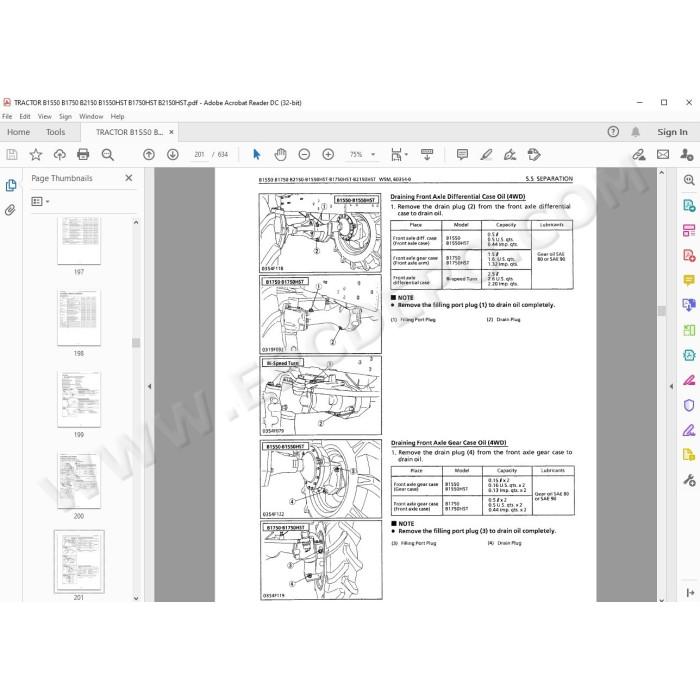This screenshot has width=700, height=700.
Task: Click the page number field 201
Action: point(199,154)
